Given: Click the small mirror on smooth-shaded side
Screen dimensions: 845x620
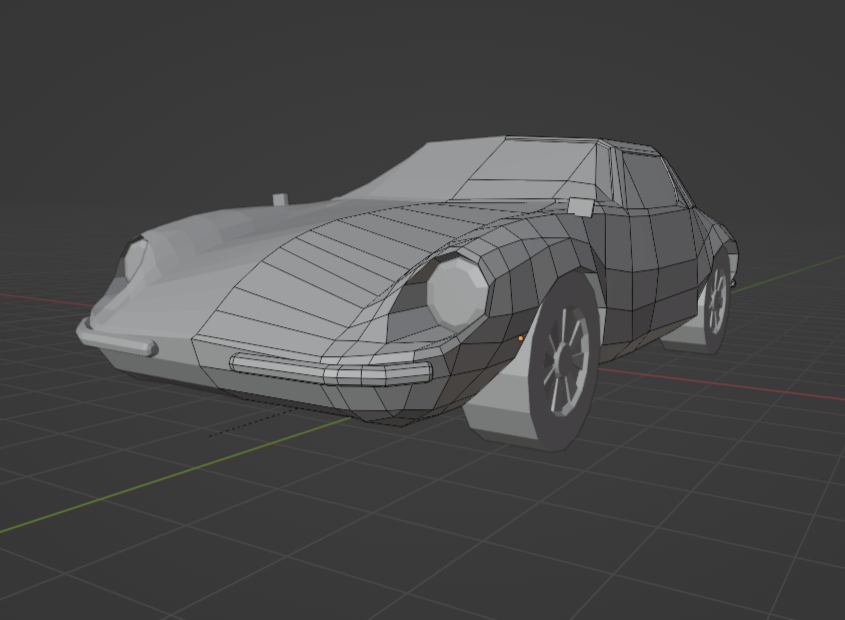Looking at the screenshot, I should (x=280, y=199).
